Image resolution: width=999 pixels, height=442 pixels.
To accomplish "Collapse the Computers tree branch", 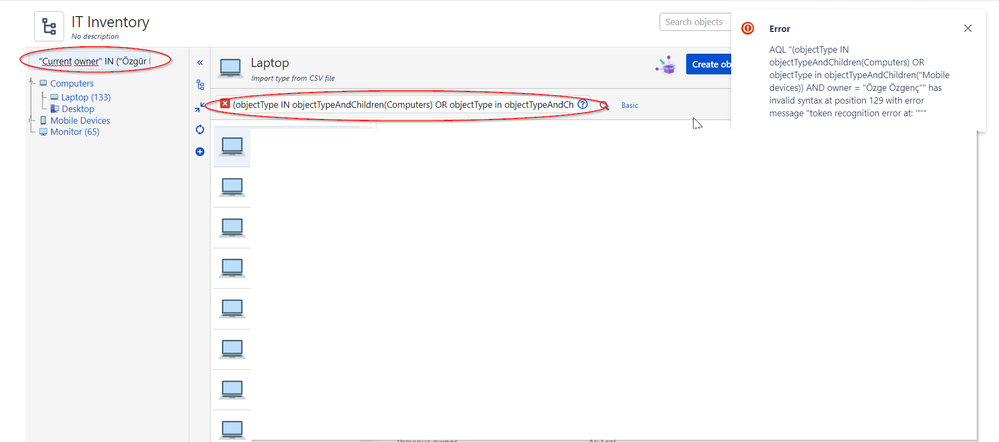I will tap(31, 83).
